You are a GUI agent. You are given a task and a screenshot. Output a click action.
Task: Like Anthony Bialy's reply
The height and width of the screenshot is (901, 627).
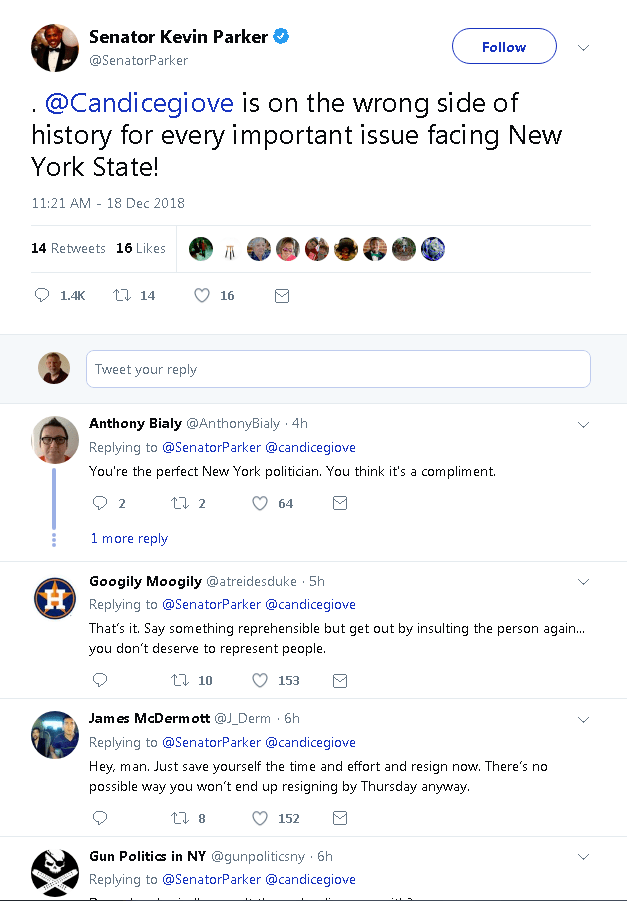[x=260, y=503]
